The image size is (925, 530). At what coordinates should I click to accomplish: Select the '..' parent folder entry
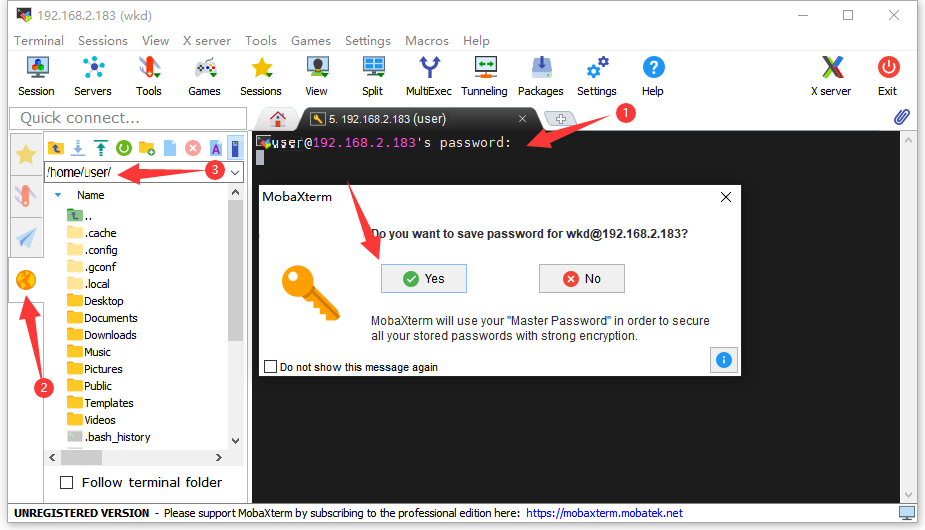click(x=80, y=215)
